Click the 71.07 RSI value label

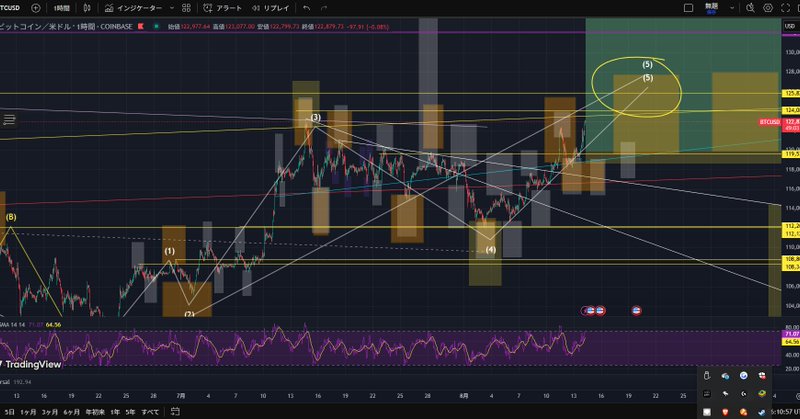coord(791,334)
